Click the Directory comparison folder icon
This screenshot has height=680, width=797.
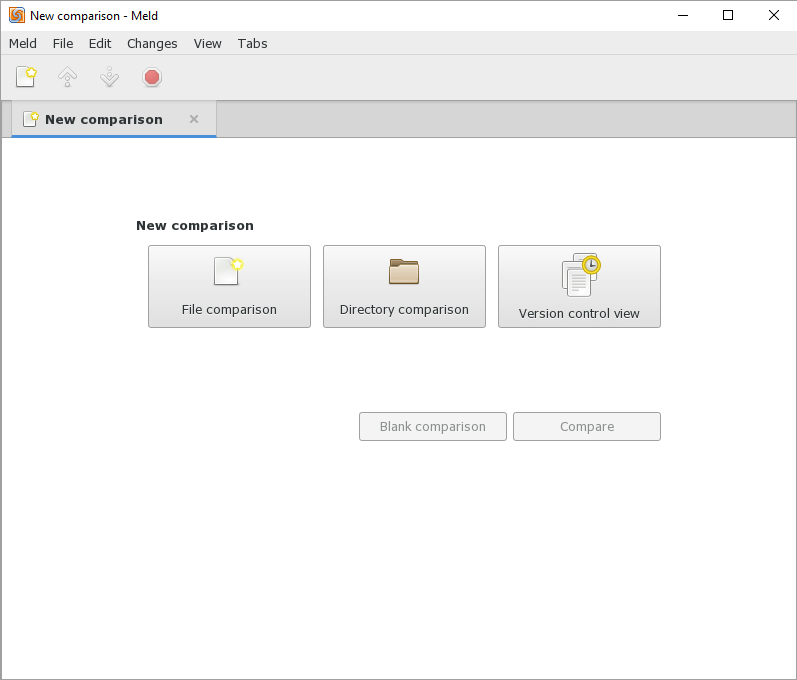404,271
